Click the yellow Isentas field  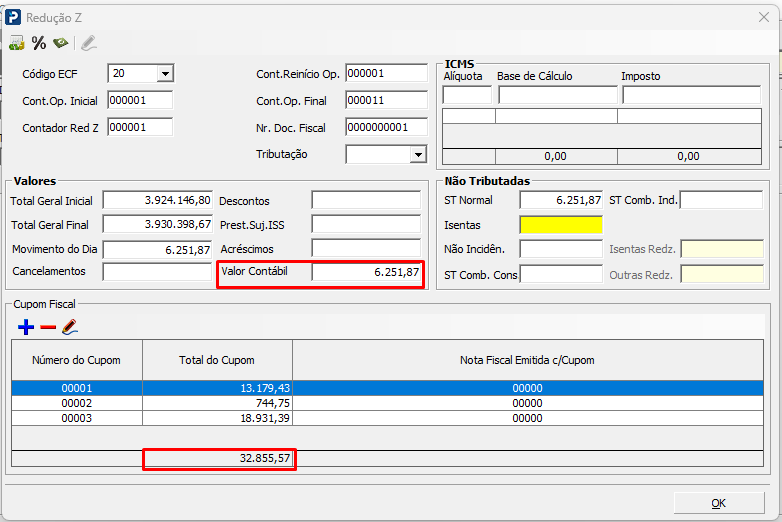click(560, 225)
